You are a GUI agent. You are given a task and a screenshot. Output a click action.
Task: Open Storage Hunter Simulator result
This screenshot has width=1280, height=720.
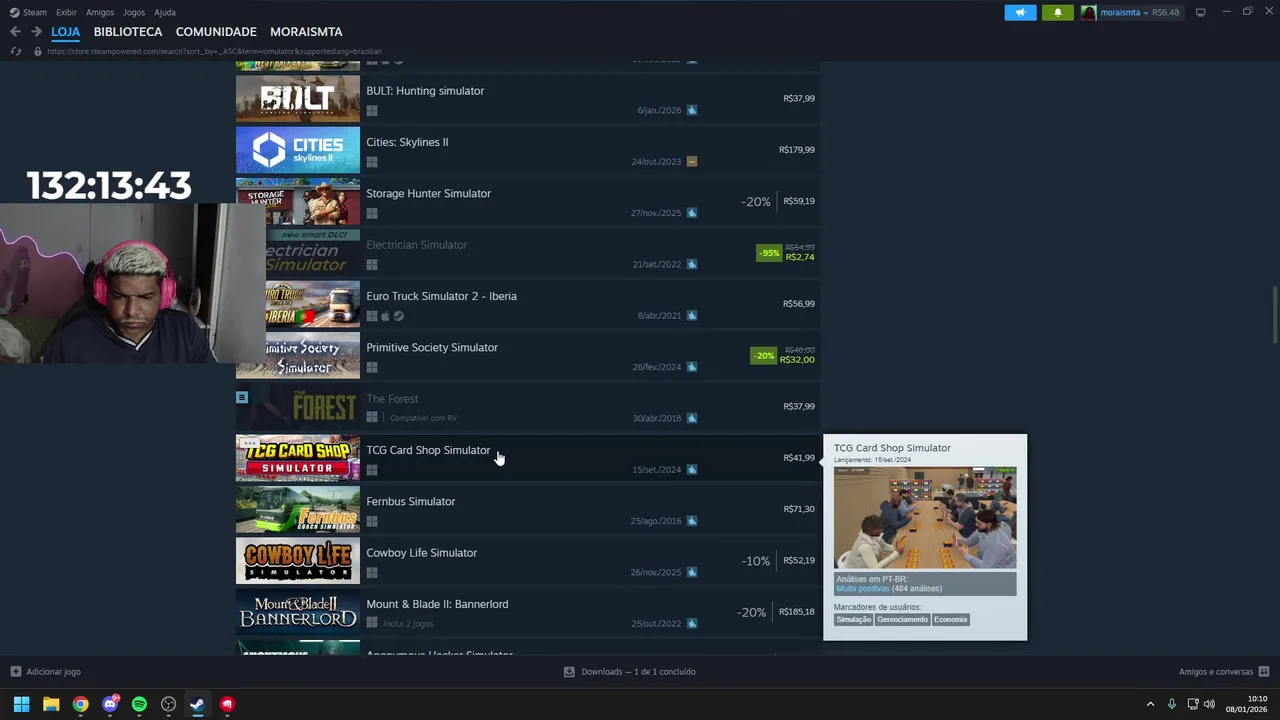point(528,201)
